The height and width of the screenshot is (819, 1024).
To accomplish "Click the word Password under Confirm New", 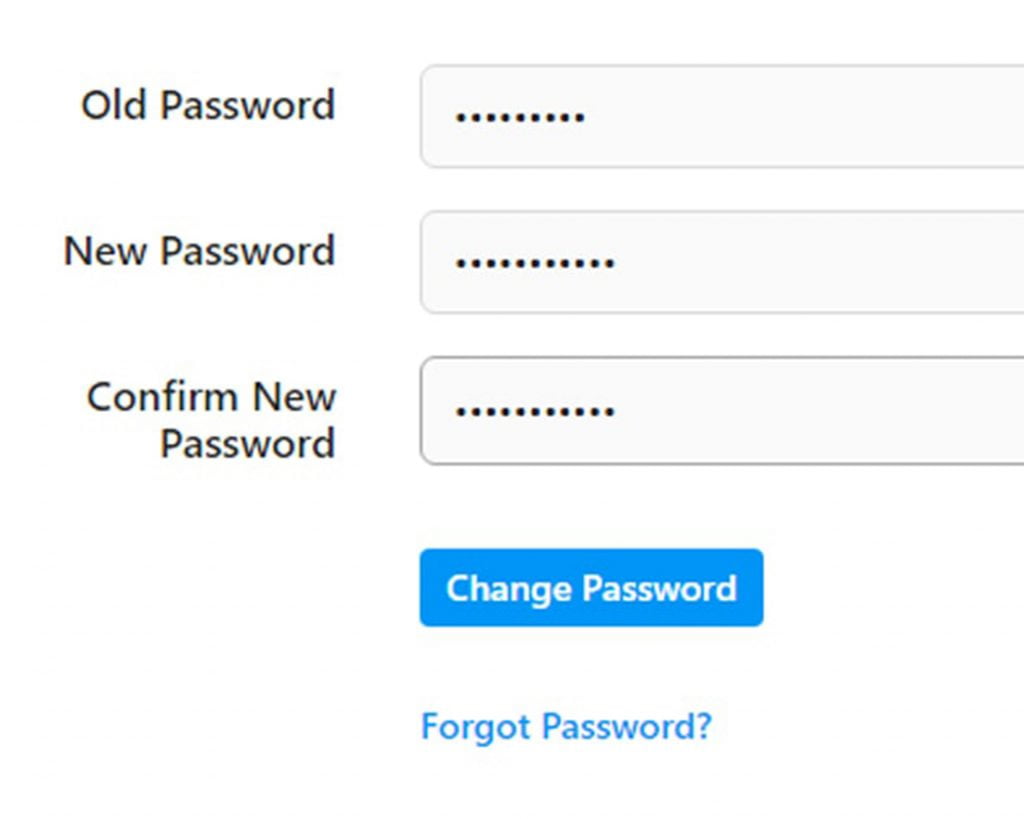I will point(248,444).
